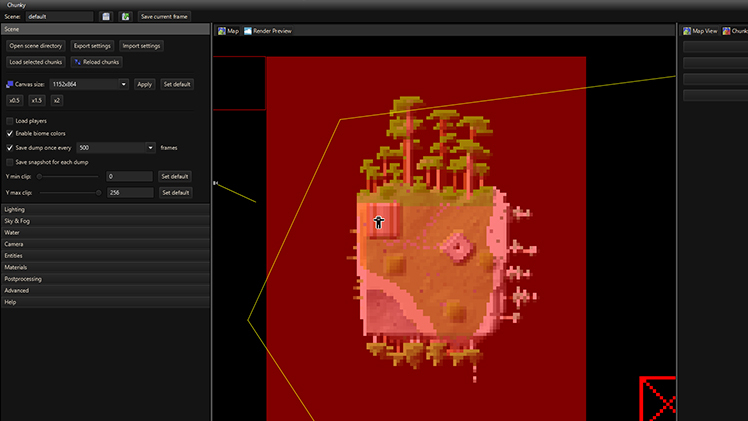
Task: Expand the Lighting section
Action: coord(105,209)
